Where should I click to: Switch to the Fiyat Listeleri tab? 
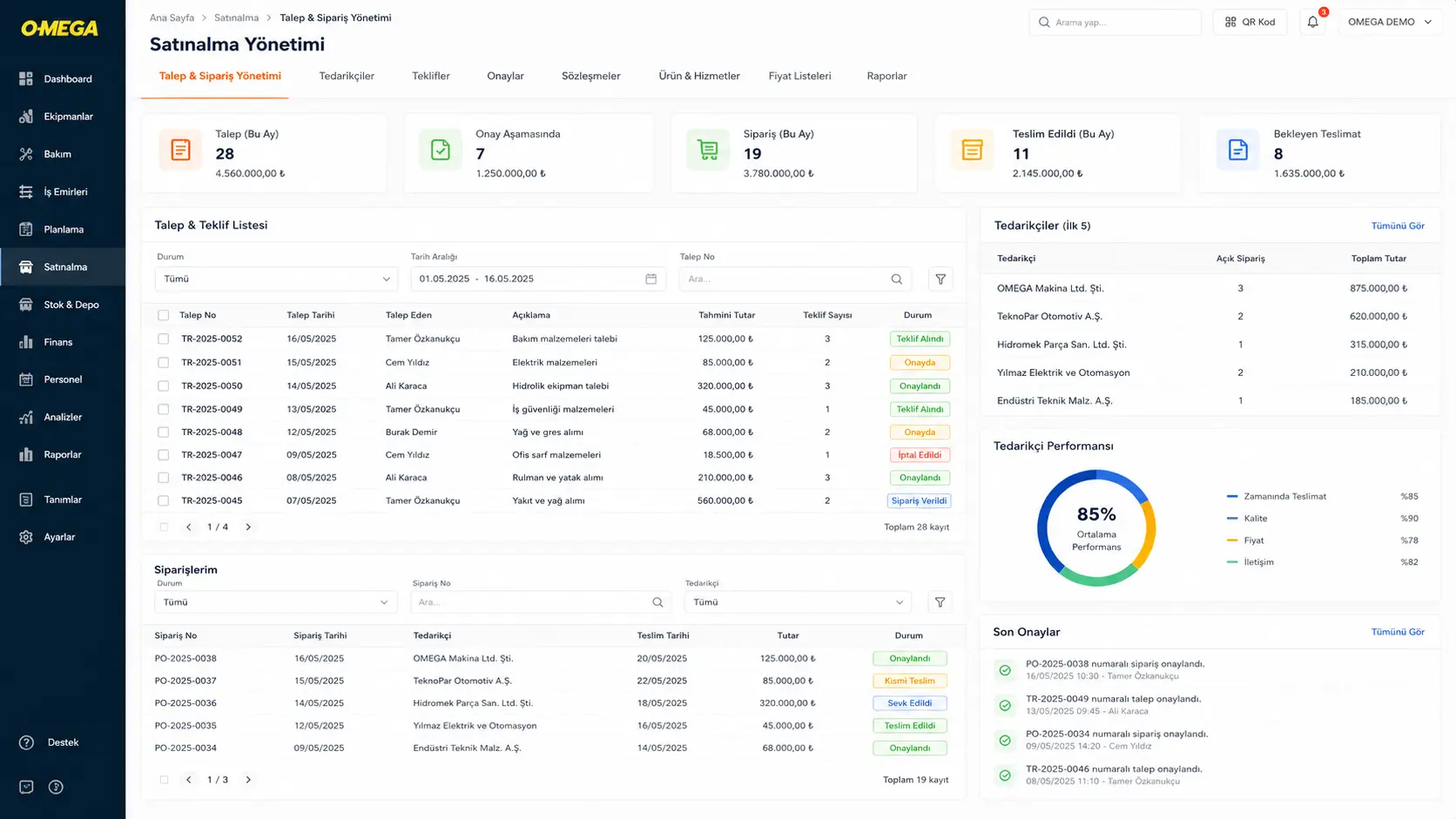[799, 77]
